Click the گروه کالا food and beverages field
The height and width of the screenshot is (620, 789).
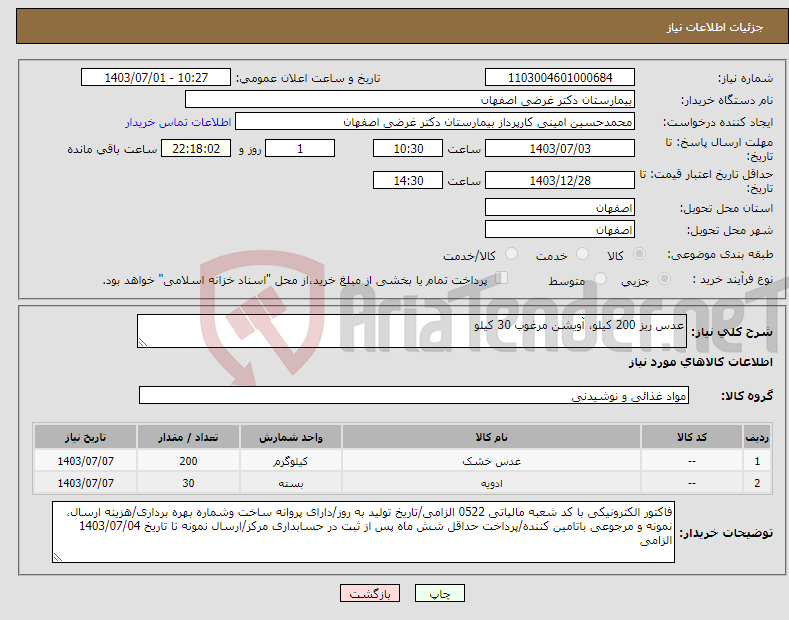click(x=414, y=396)
